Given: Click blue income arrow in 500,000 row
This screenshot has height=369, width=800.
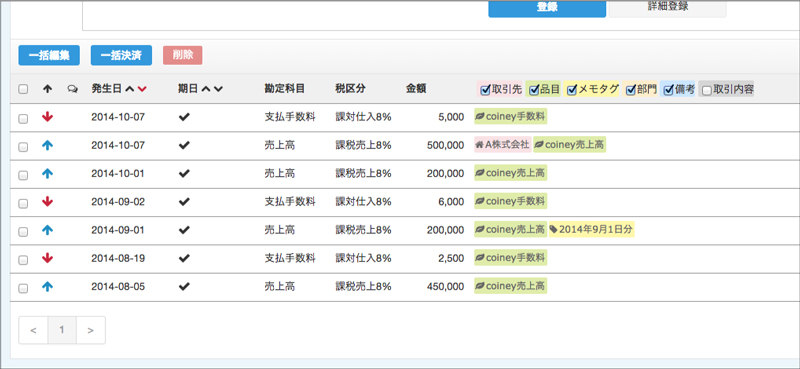Looking at the screenshot, I should coord(47,145).
